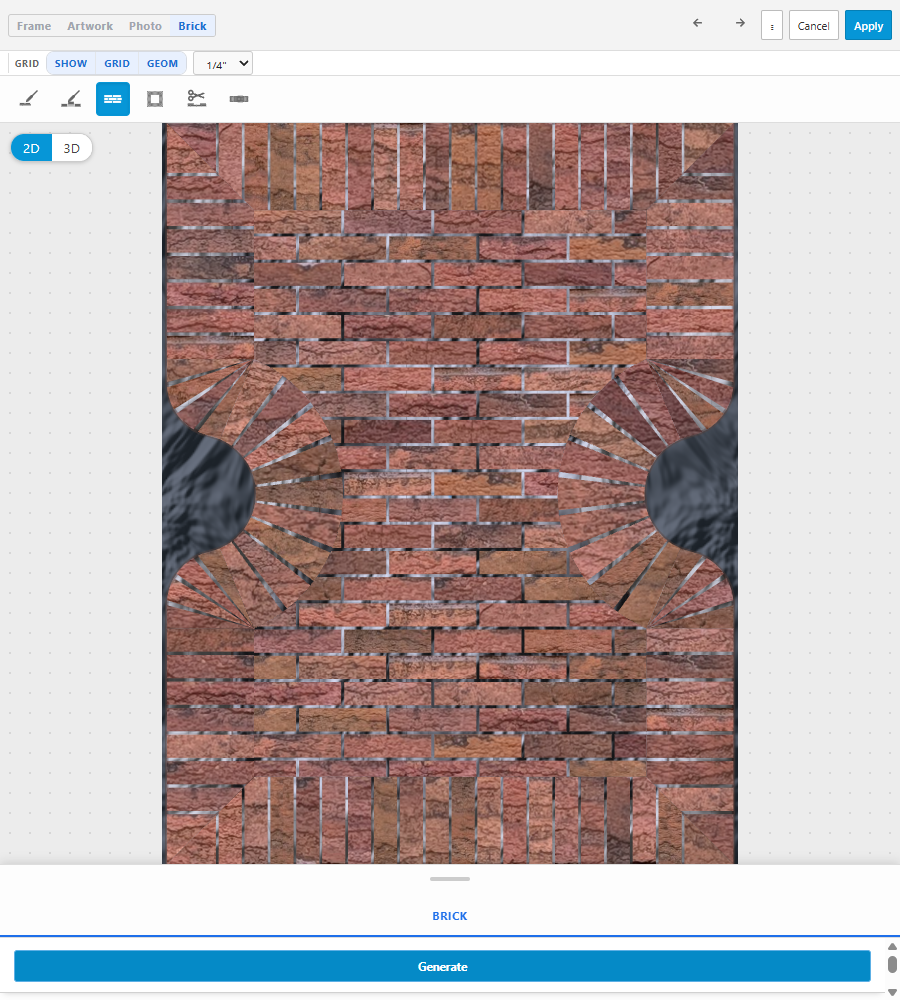Select the square frame border tool
This screenshot has width=900, height=1000.
[155, 99]
